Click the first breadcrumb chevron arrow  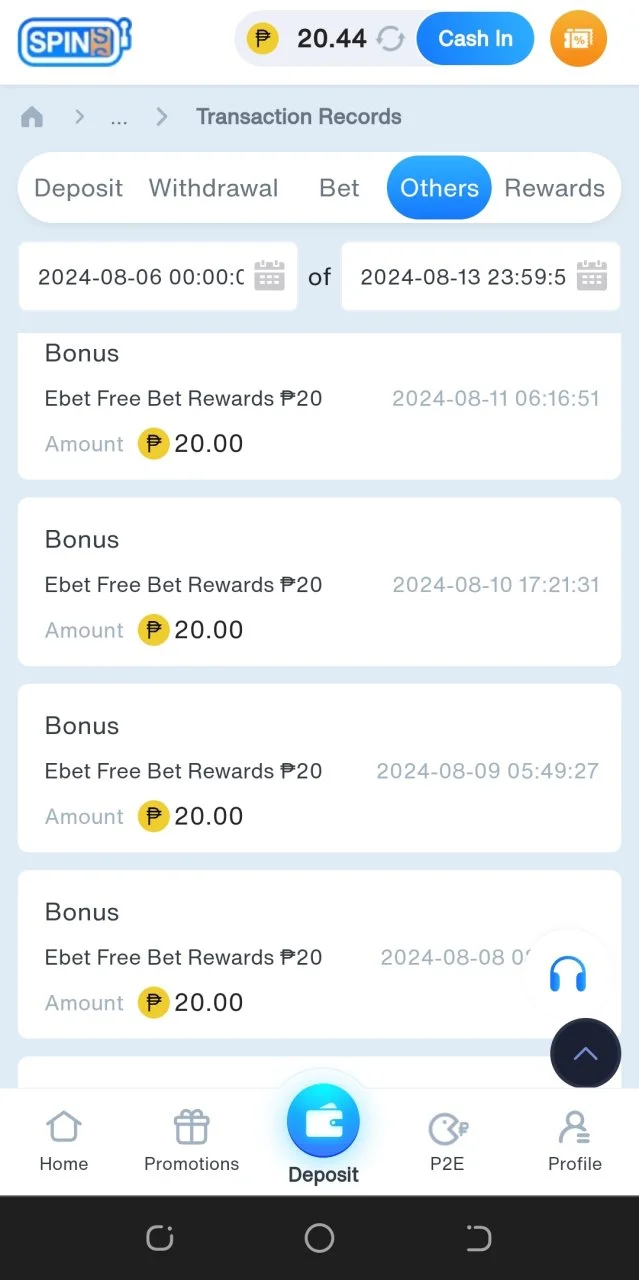(x=79, y=117)
